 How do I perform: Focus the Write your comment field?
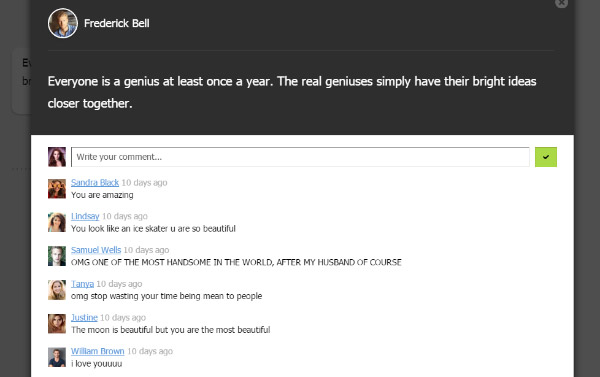point(300,157)
